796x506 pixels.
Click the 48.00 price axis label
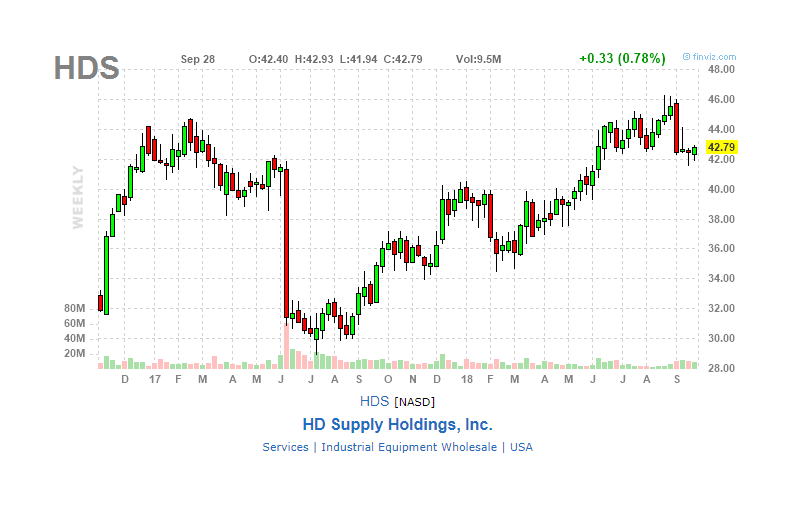(721, 70)
